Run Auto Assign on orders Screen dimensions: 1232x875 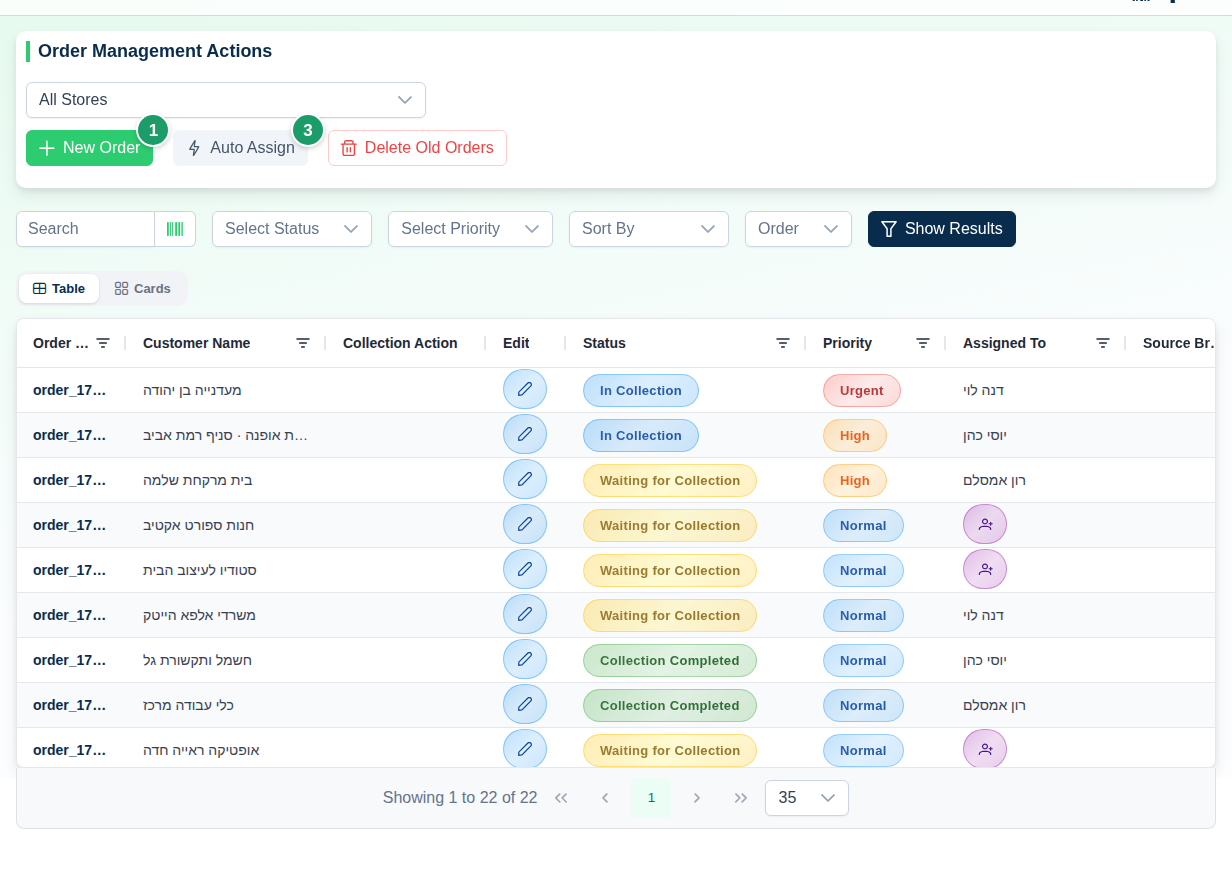[240, 148]
